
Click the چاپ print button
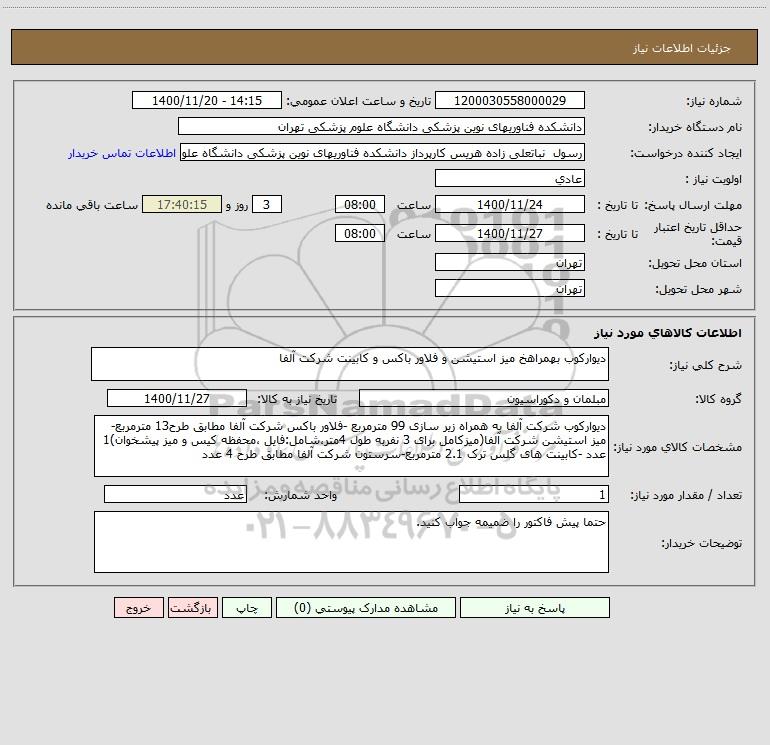coord(247,608)
